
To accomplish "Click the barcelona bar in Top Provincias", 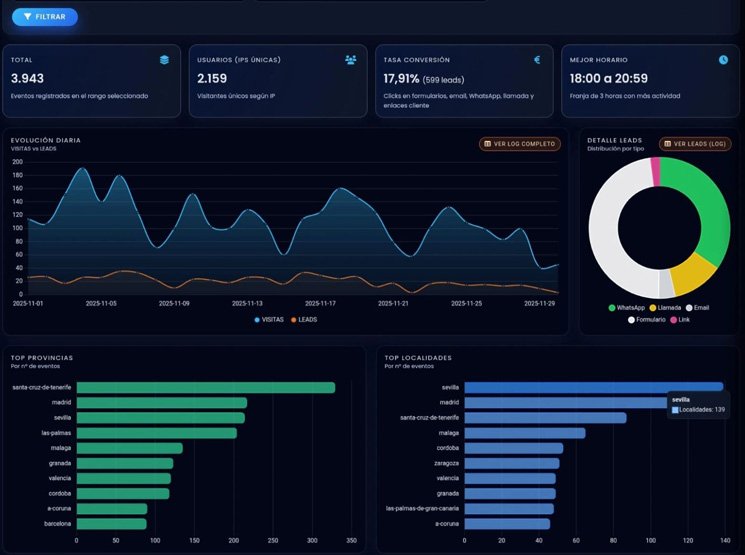I will [x=111, y=523].
